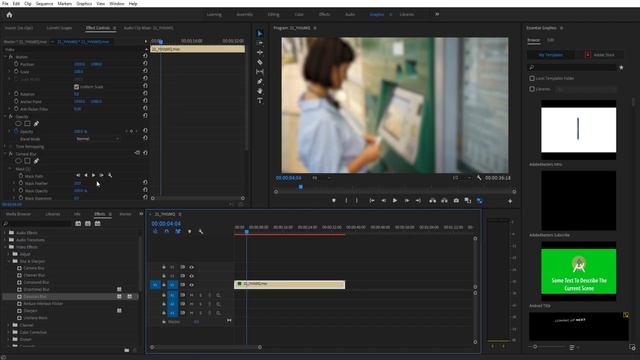
Task: Expand the Color Correction folder
Action: coord(9,332)
